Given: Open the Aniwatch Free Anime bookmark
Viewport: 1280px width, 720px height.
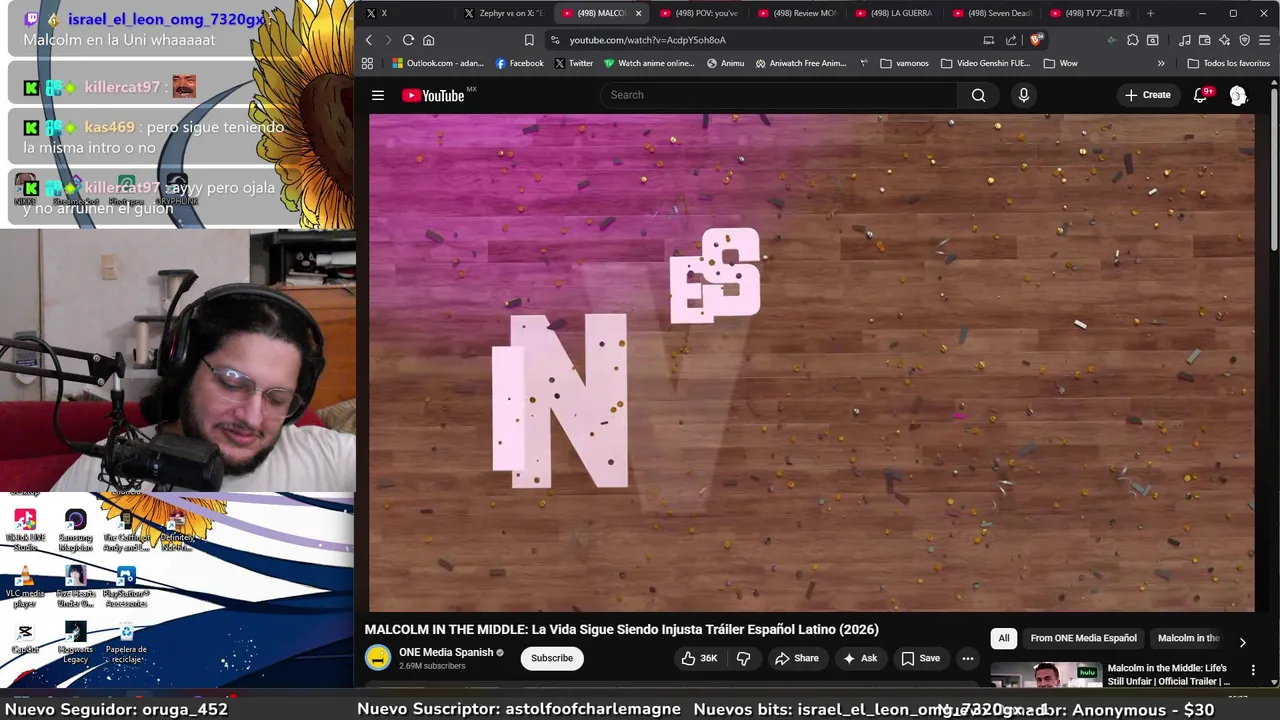Looking at the screenshot, I should coord(801,63).
